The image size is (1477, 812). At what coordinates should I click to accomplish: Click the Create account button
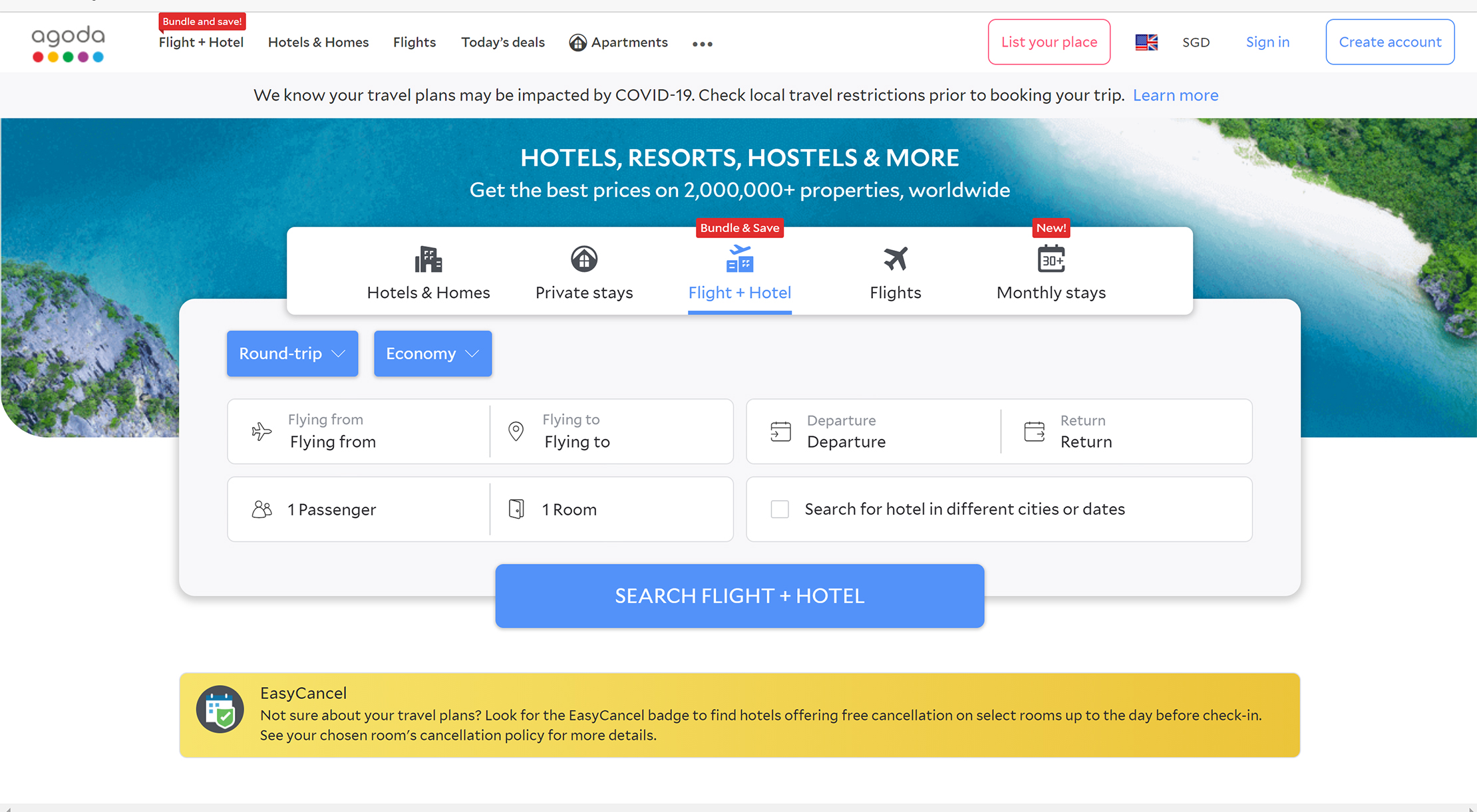point(1390,42)
